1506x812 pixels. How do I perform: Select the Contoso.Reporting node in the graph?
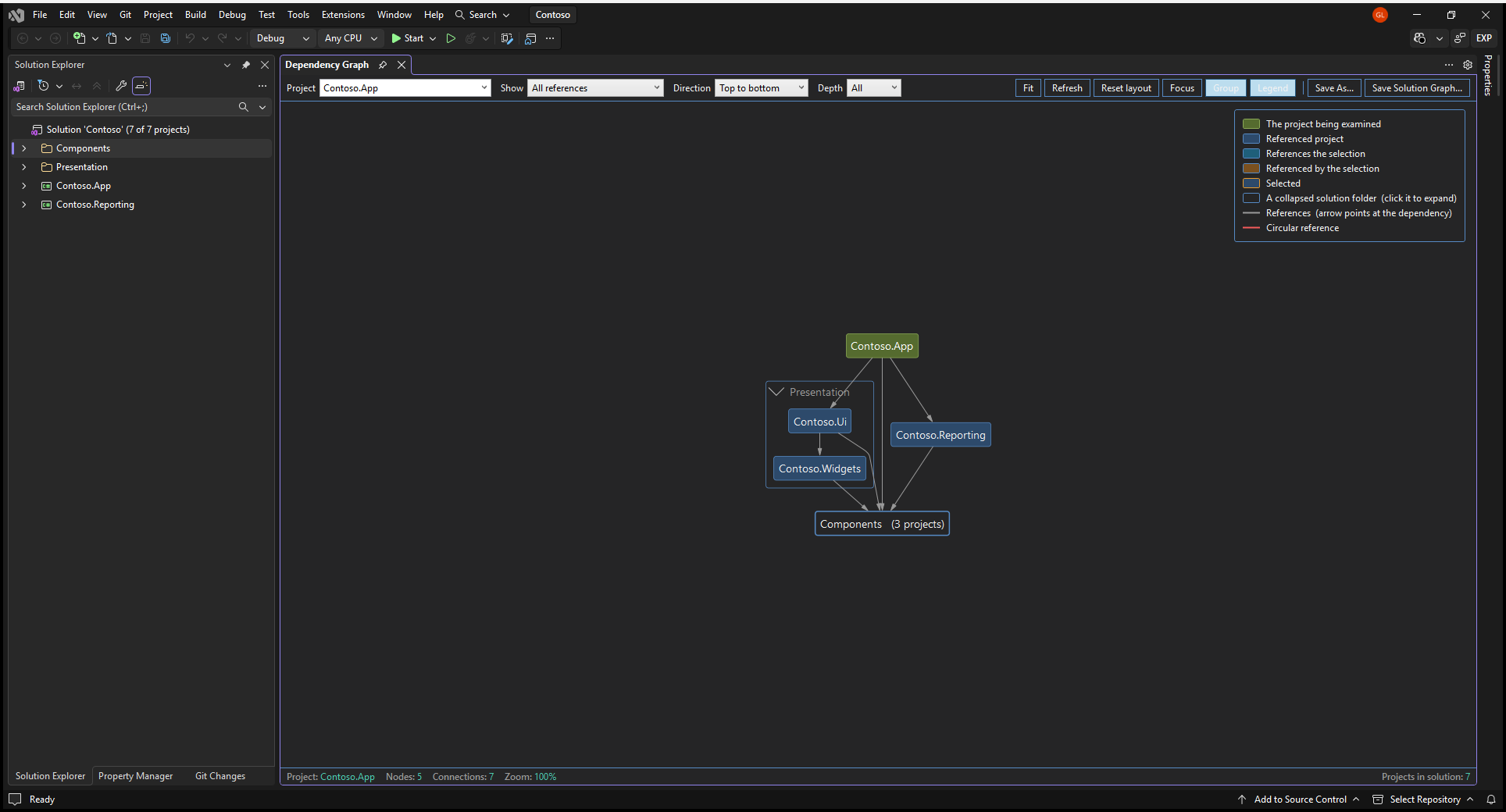click(940, 435)
